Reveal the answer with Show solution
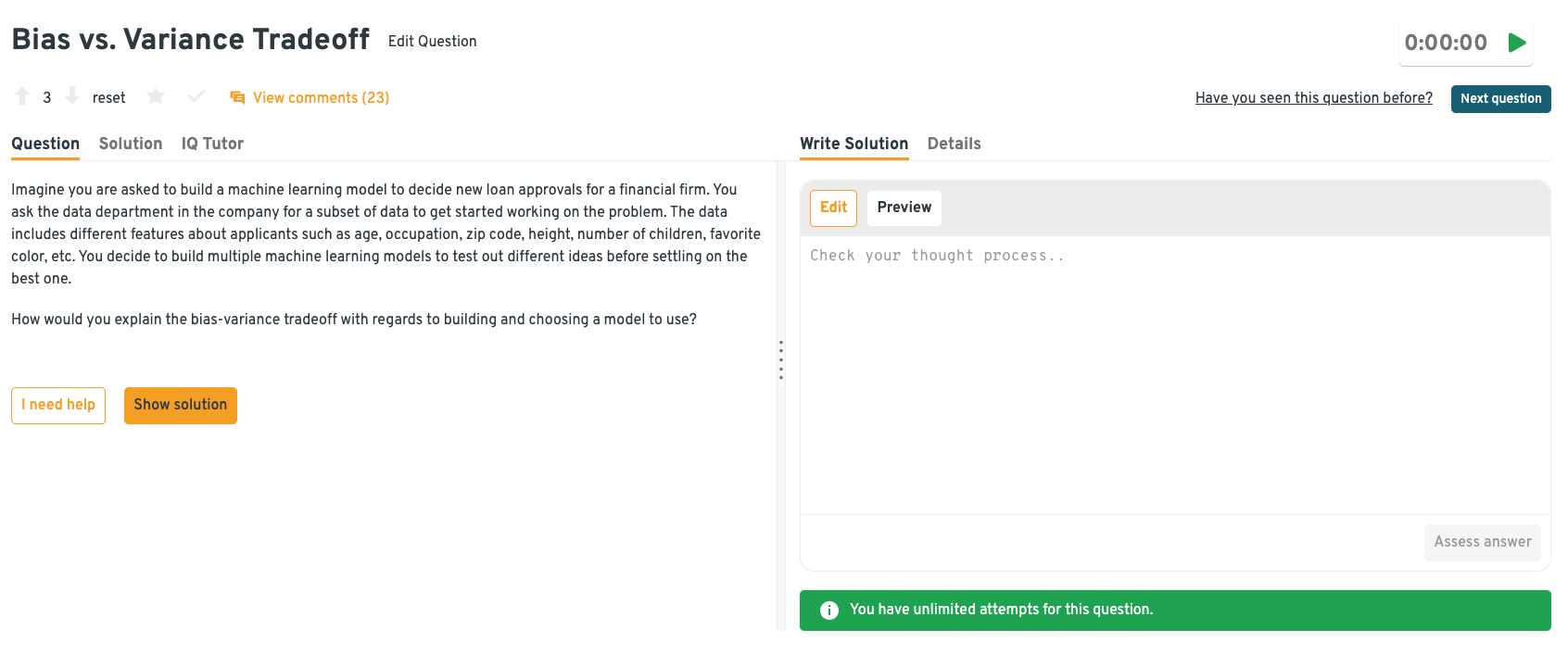This screenshot has height=667, width=1568. (181, 405)
